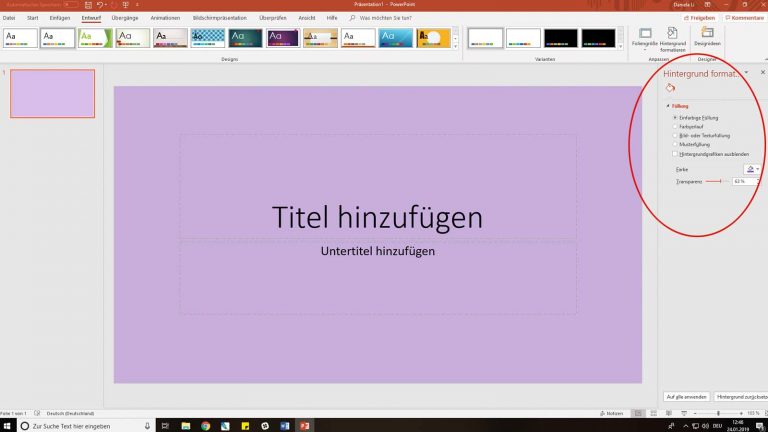
Task: Select the paint bucket fill icon in the pane
Action: pos(671,88)
